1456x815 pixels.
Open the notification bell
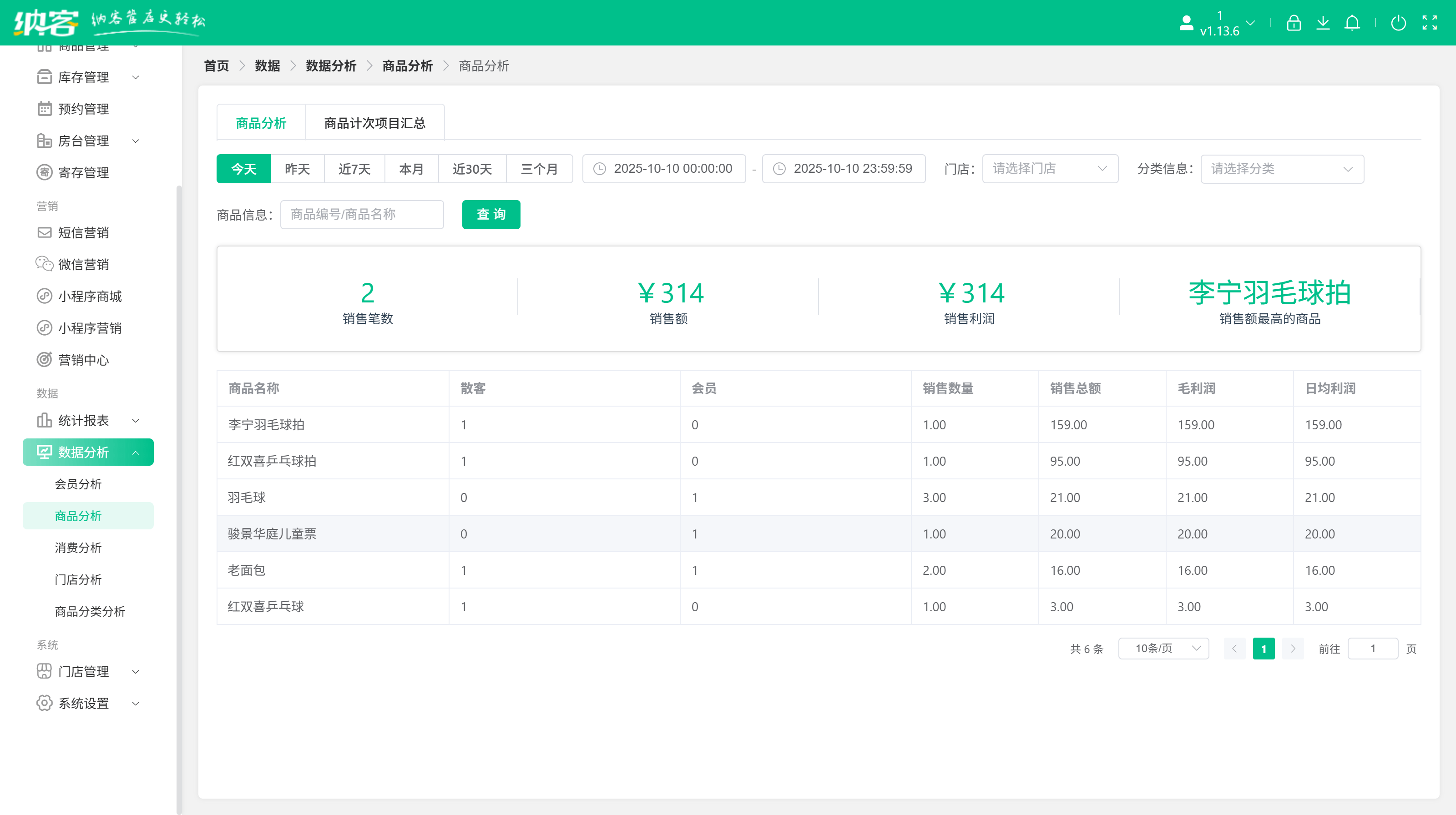[x=1352, y=23]
